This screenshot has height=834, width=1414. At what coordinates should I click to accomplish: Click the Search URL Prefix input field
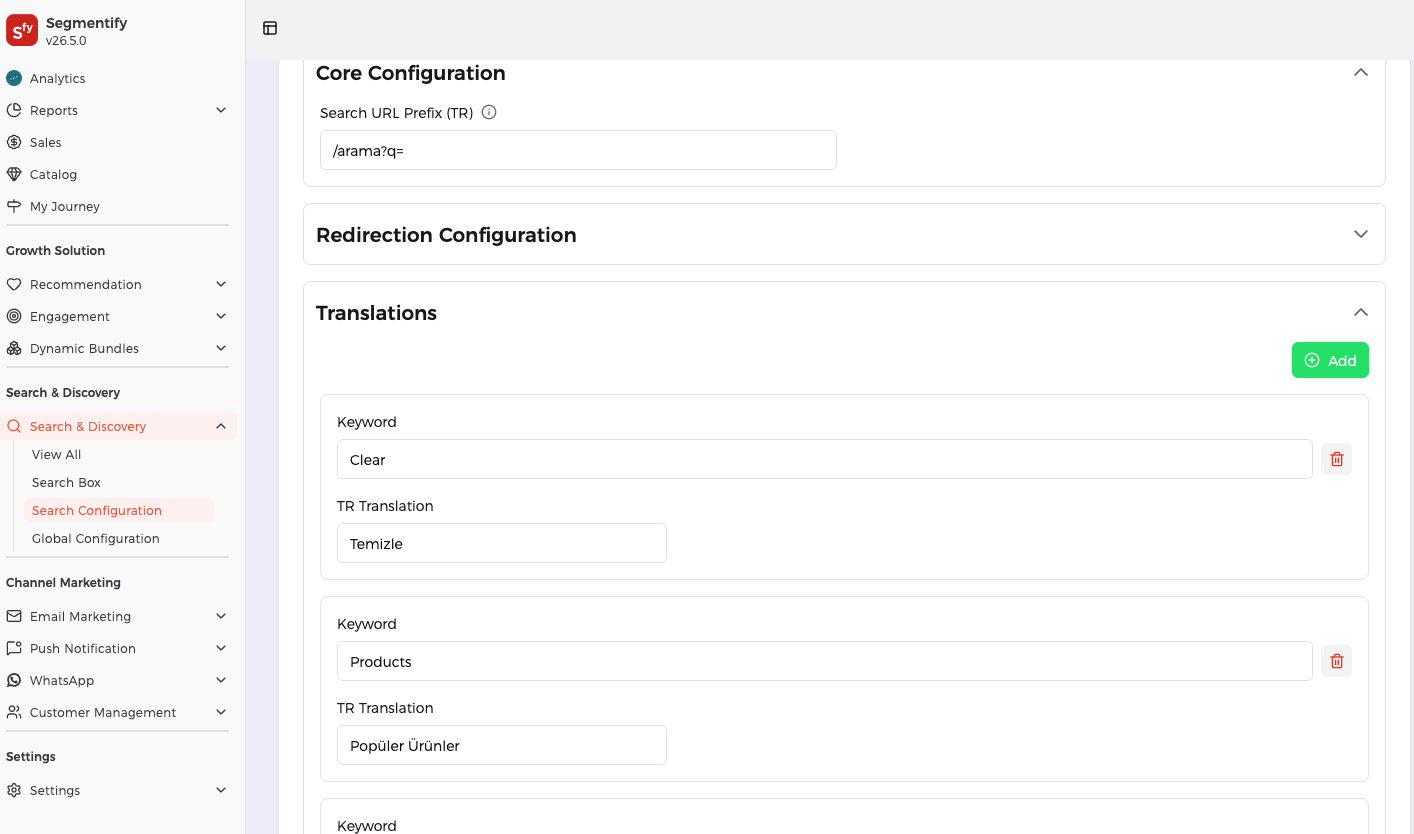578,149
